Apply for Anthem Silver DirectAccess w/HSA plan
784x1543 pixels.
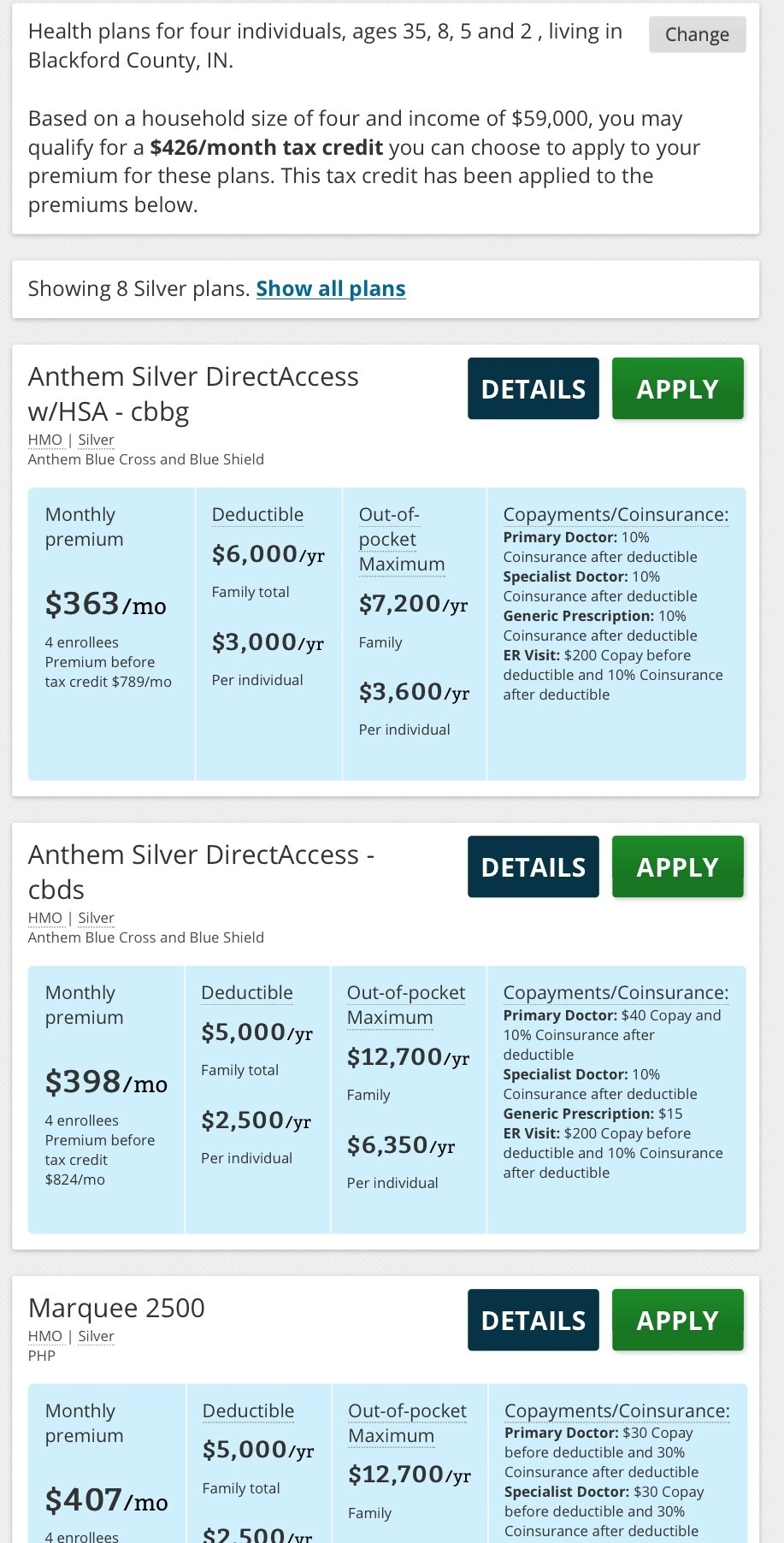pyautogui.click(x=677, y=389)
